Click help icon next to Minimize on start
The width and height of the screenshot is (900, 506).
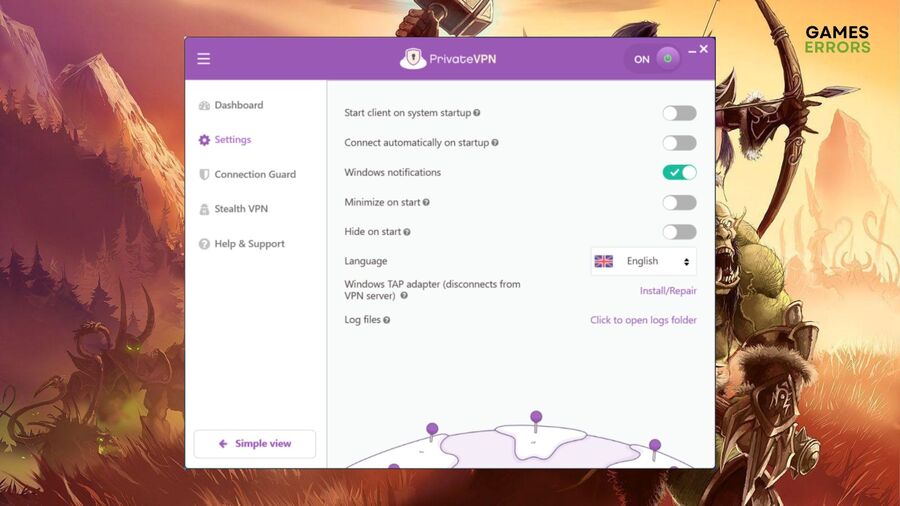tap(426, 203)
